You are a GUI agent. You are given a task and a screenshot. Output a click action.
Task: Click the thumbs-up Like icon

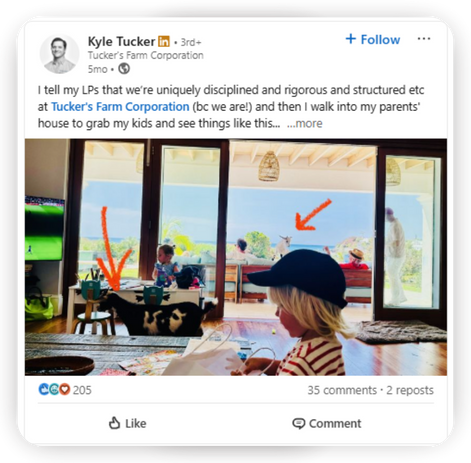(114, 423)
